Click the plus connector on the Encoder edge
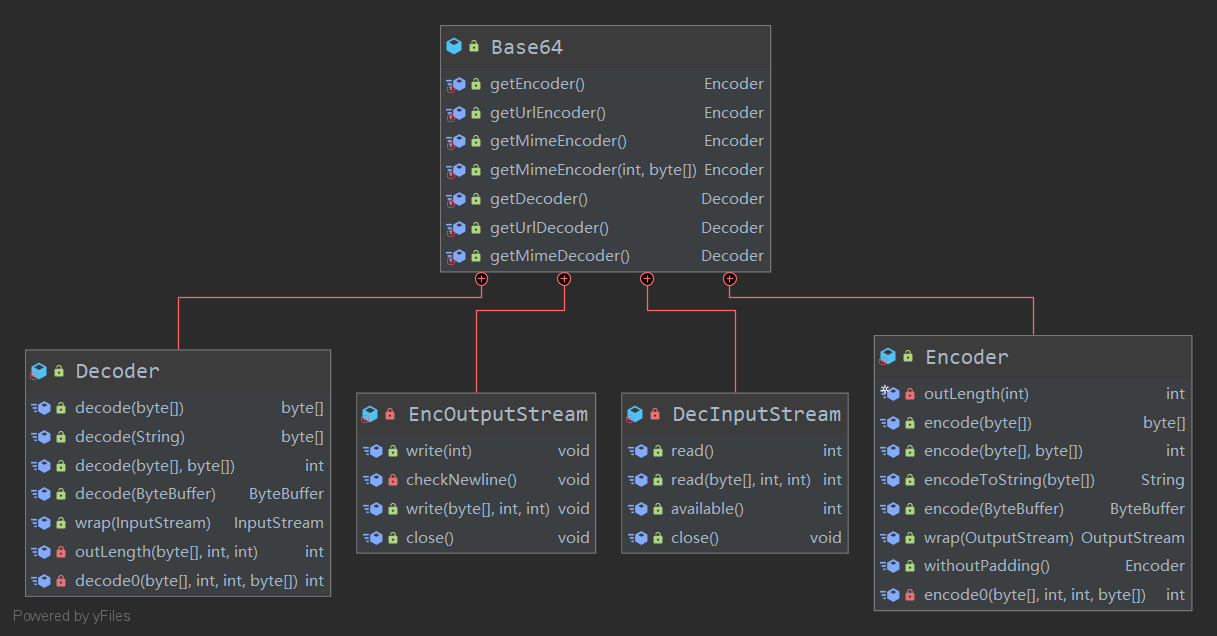 click(730, 279)
